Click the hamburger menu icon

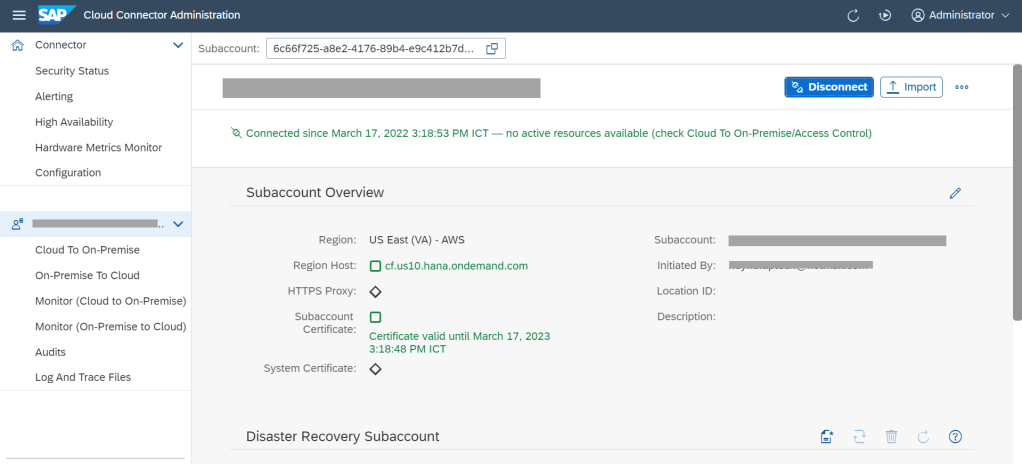click(19, 15)
